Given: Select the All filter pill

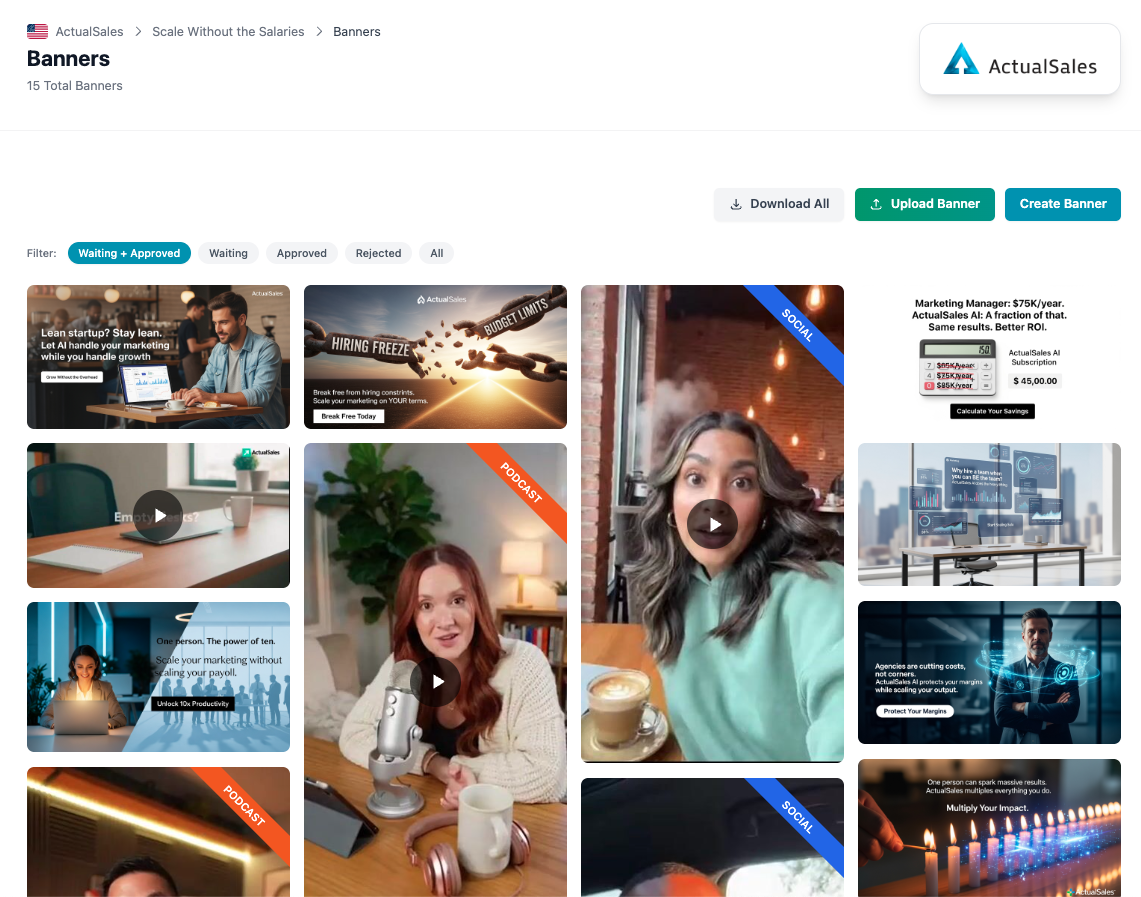Looking at the screenshot, I should tap(436, 253).
